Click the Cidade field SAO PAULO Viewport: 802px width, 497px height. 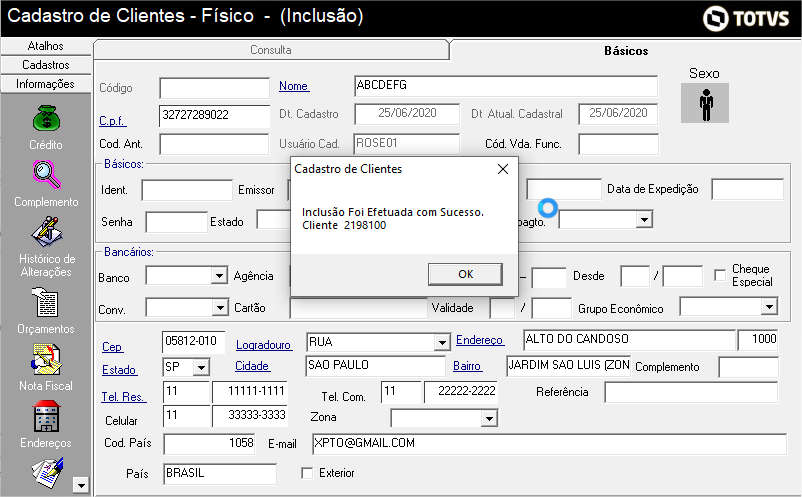coord(375,366)
